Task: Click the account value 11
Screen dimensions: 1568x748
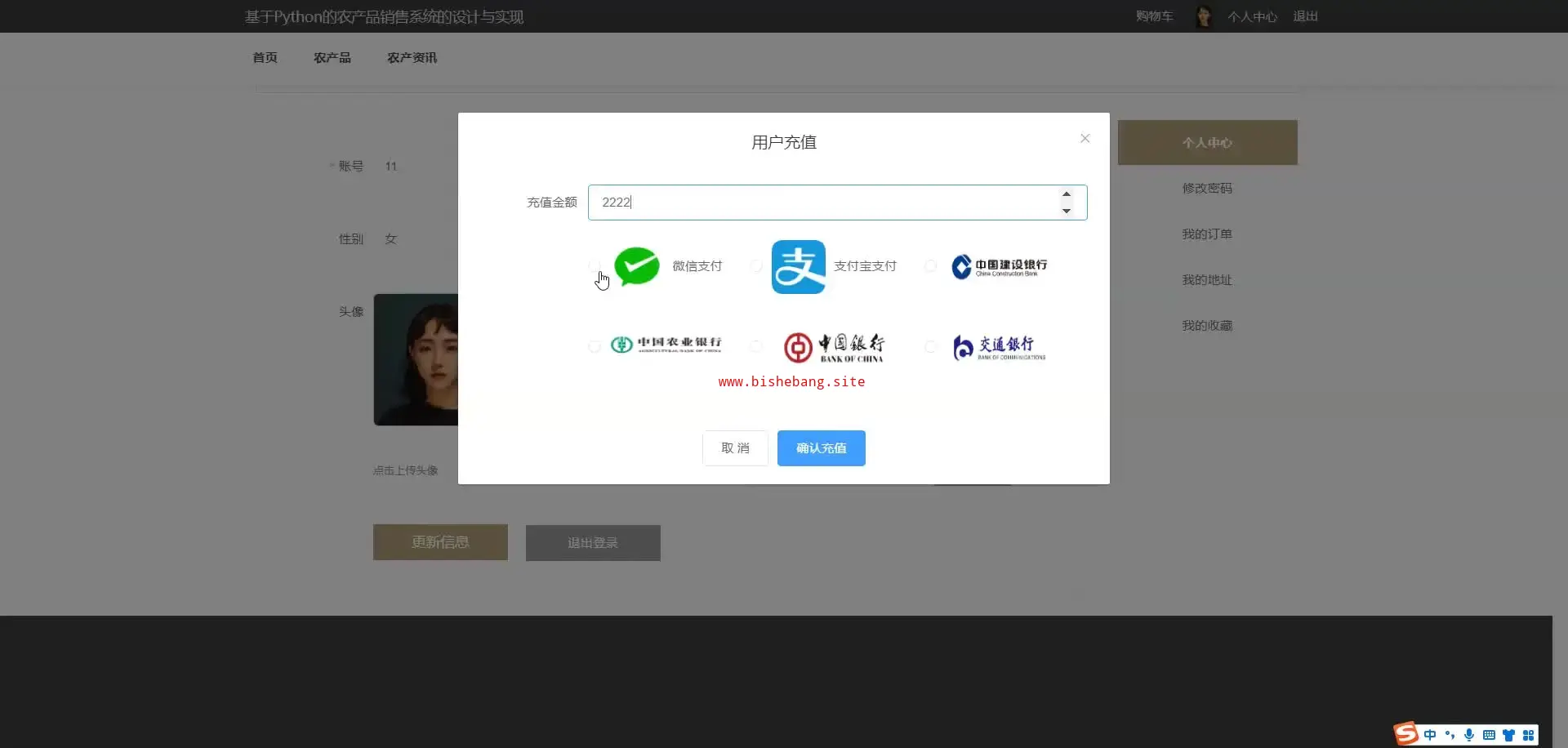Action: tap(391, 167)
